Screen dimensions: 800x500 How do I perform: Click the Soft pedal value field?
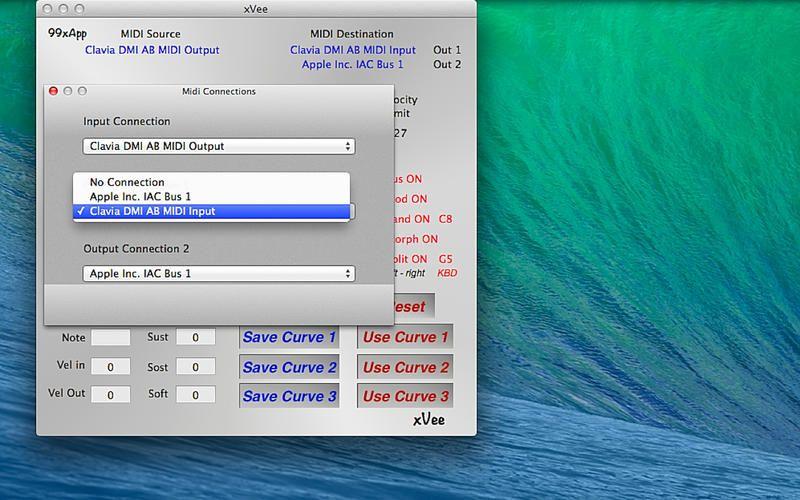pyautogui.click(x=196, y=394)
